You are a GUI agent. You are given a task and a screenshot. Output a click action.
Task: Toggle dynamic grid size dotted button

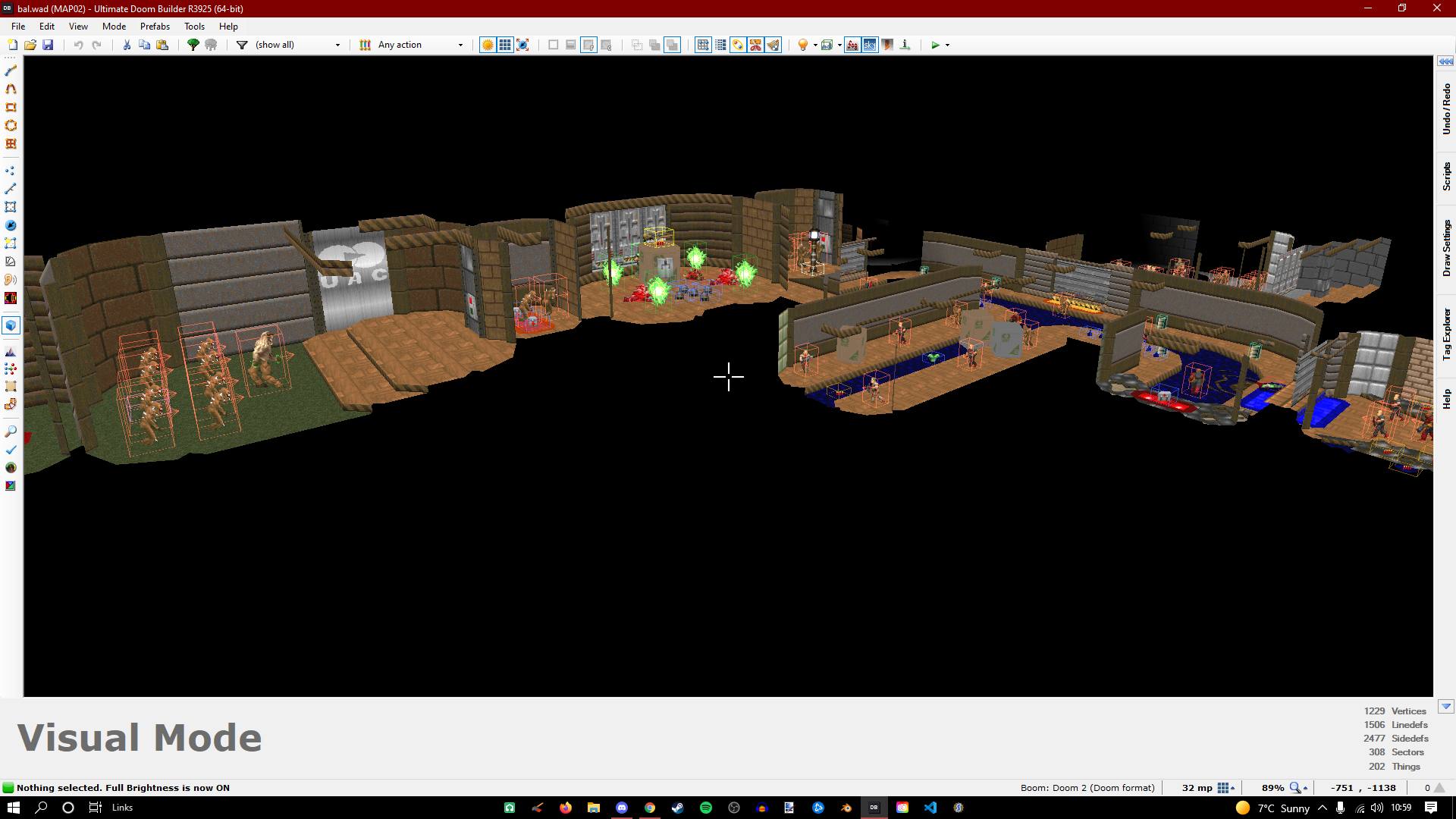point(720,45)
